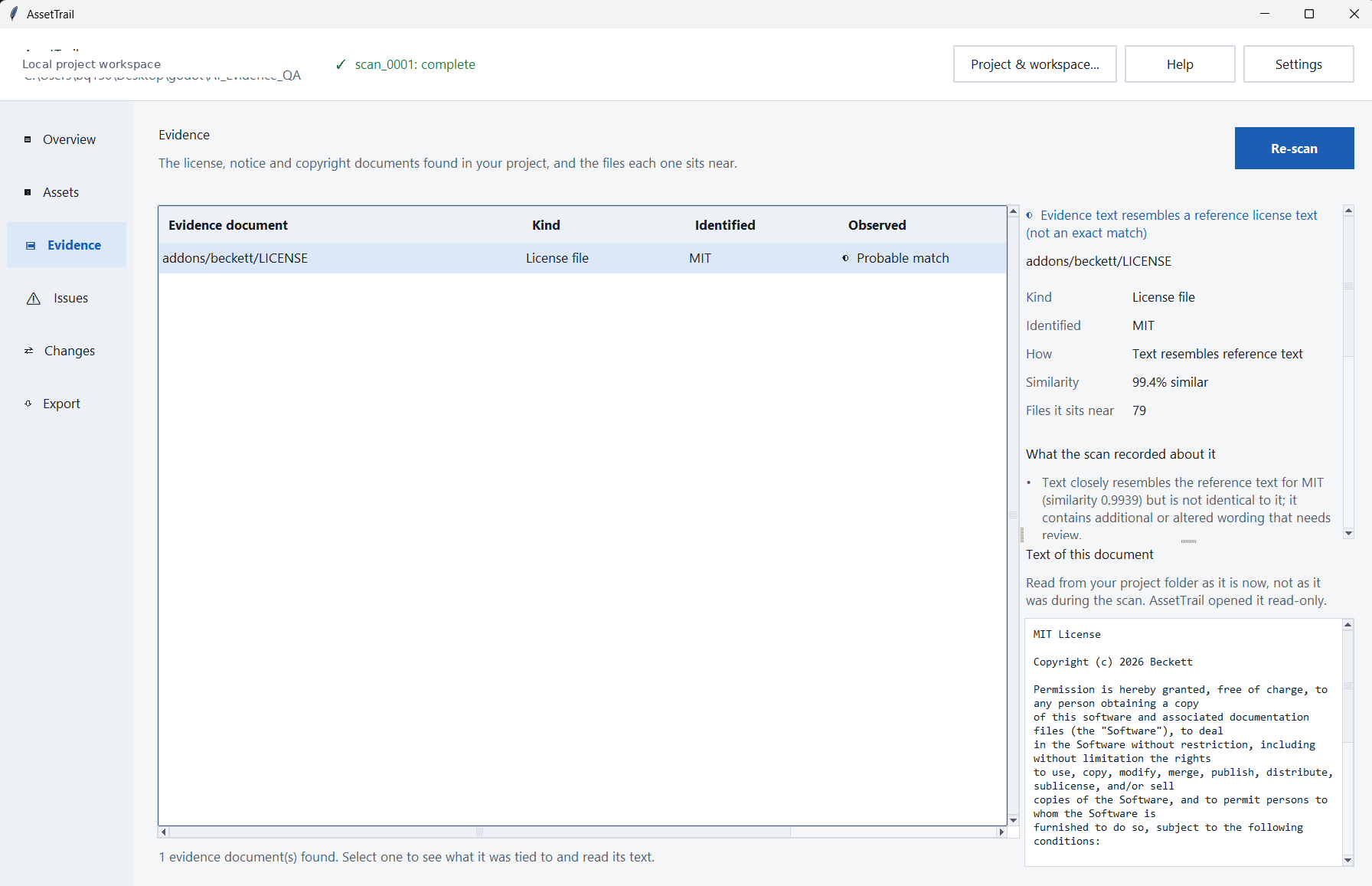Click the Re-scan button
1372x886 pixels.
(x=1294, y=149)
